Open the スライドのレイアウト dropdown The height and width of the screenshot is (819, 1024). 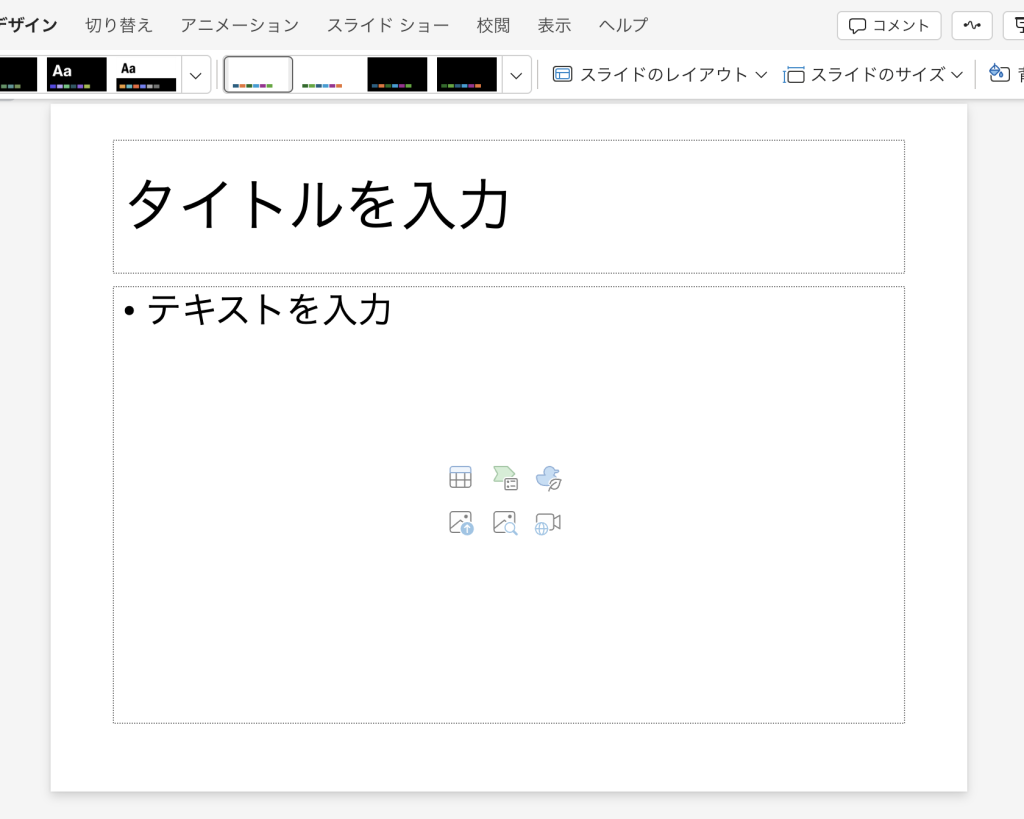click(660, 74)
